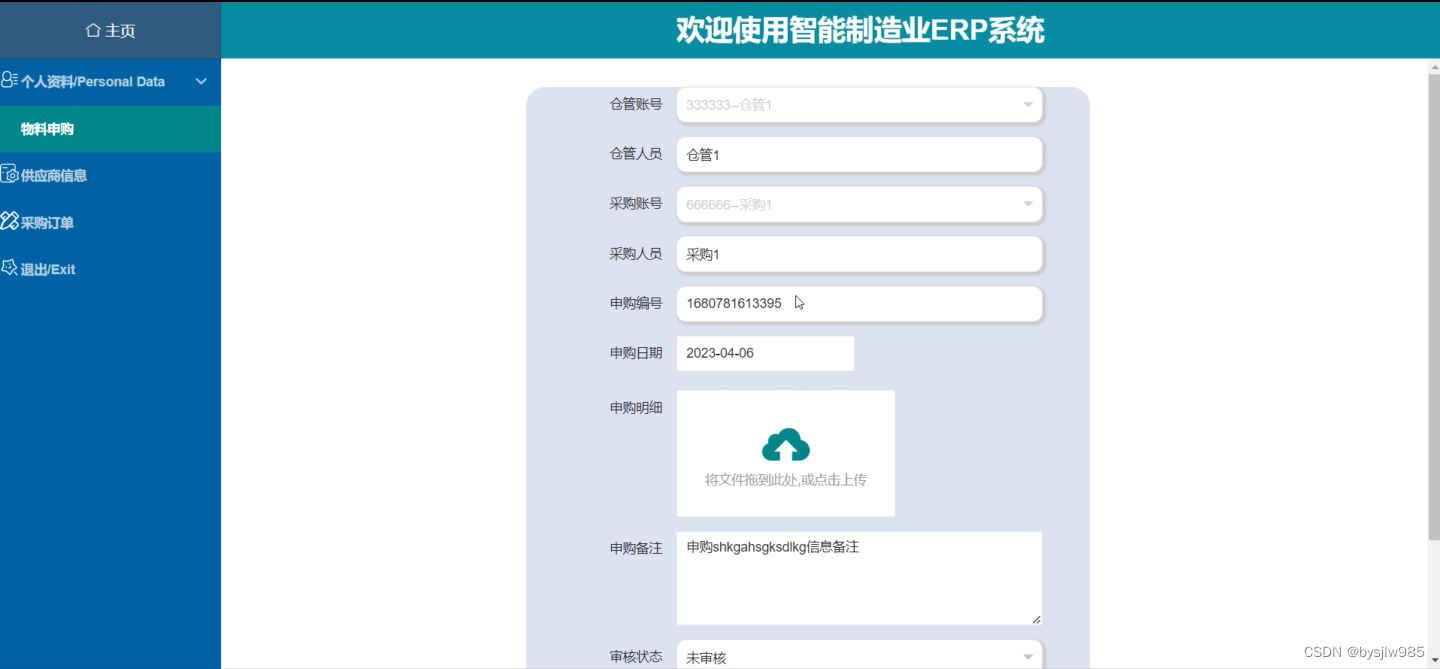
Task: Open the 审核状态 dropdown arrow
Action: pyautogui.click(x=1027, y=657)
